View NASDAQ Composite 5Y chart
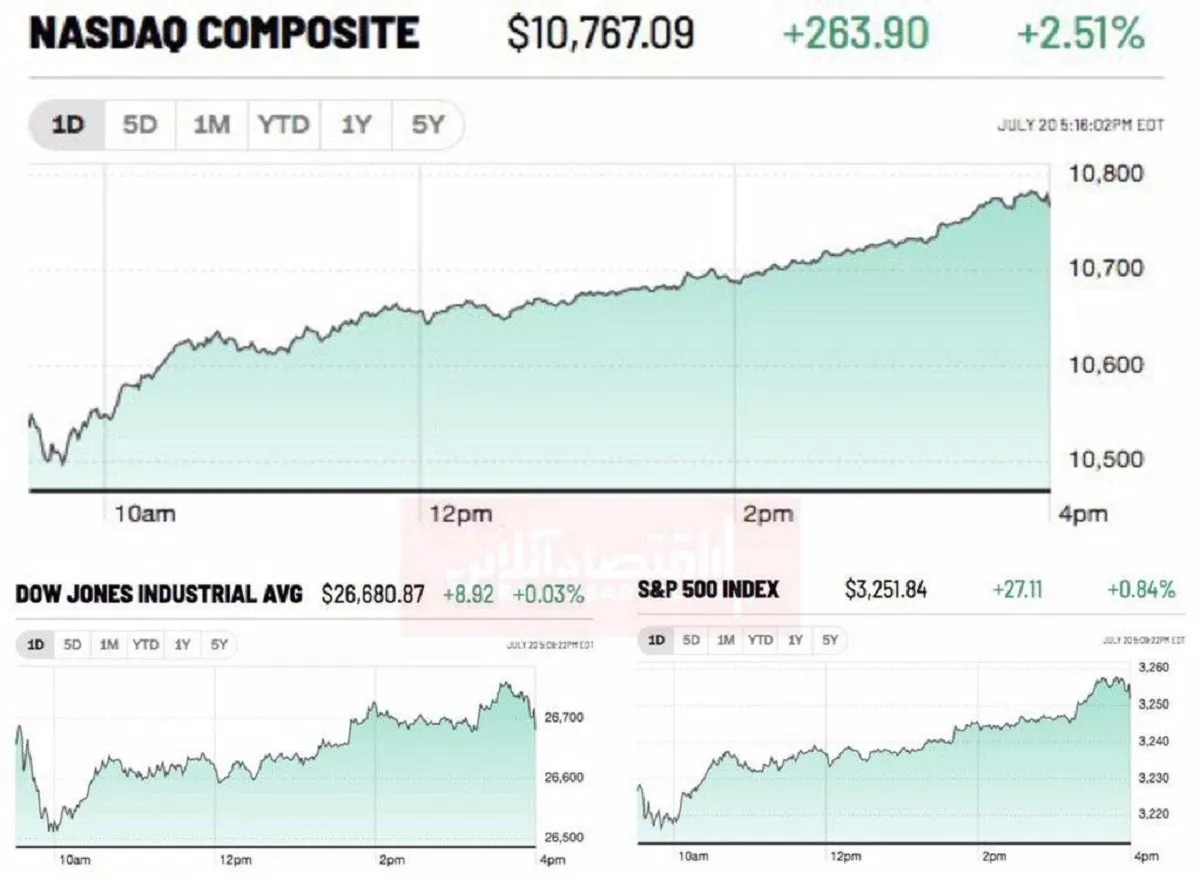 pyautogui.click(x=427, y=125)
